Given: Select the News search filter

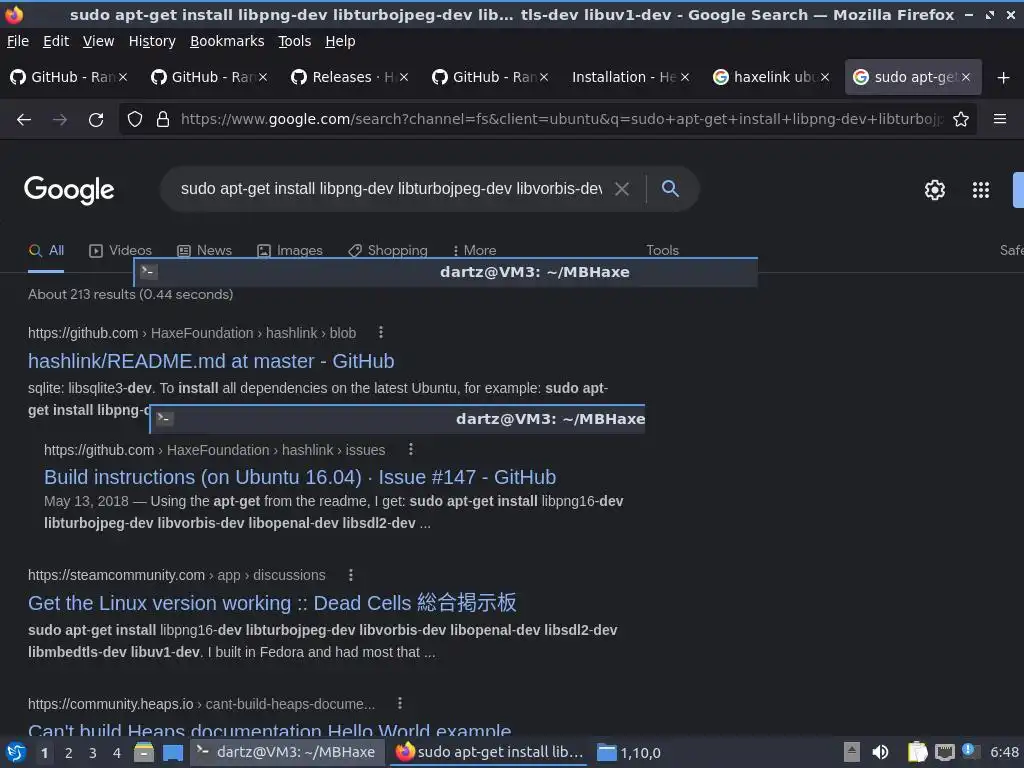Looking at the screenshot, I should pyautogui.click(x=204, y=251).
